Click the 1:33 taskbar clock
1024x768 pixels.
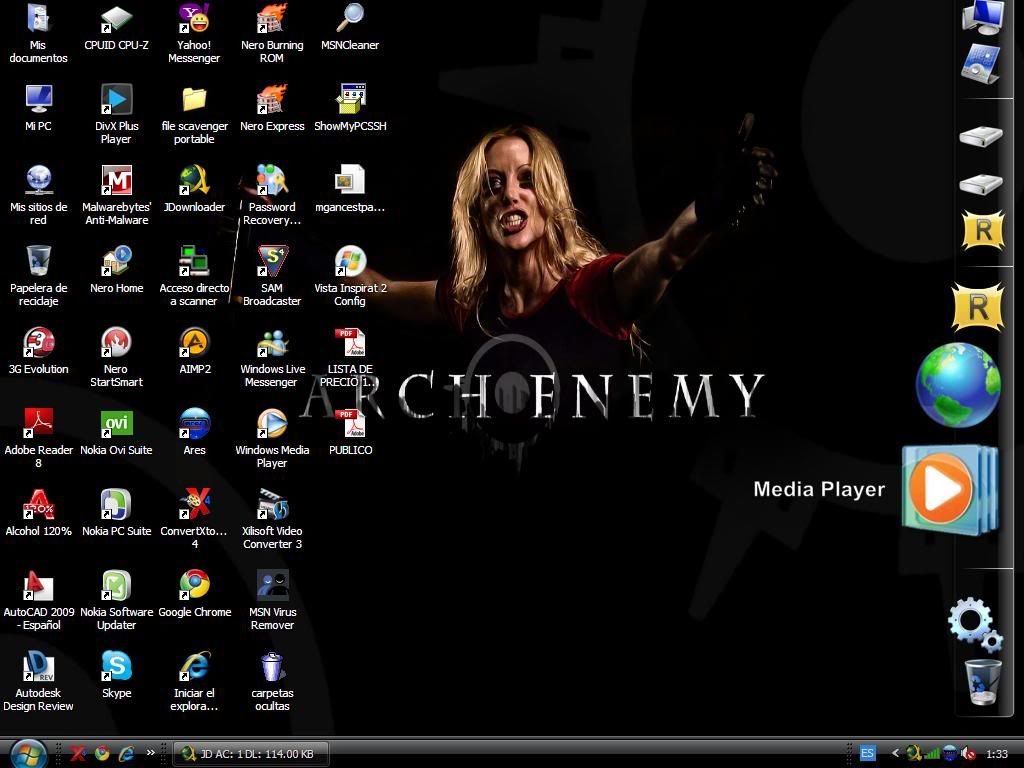click(x=997, y=754)
